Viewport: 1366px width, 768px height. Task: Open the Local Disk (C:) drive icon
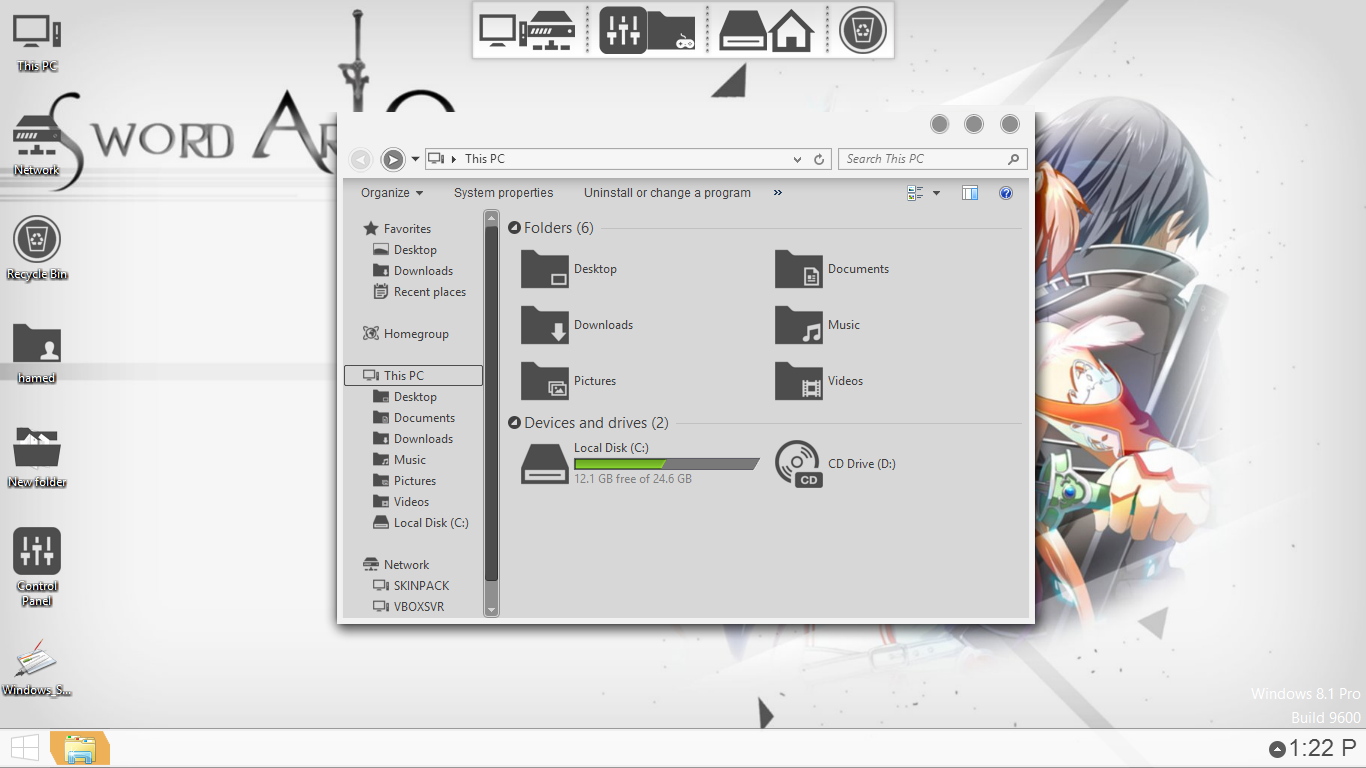(545, 465)
